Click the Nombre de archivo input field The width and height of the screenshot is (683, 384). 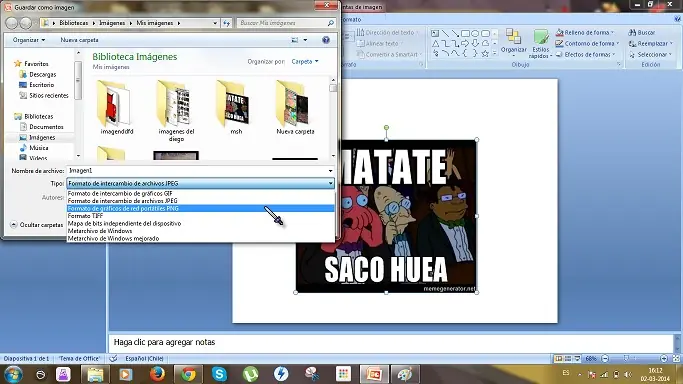click(197, 171)
